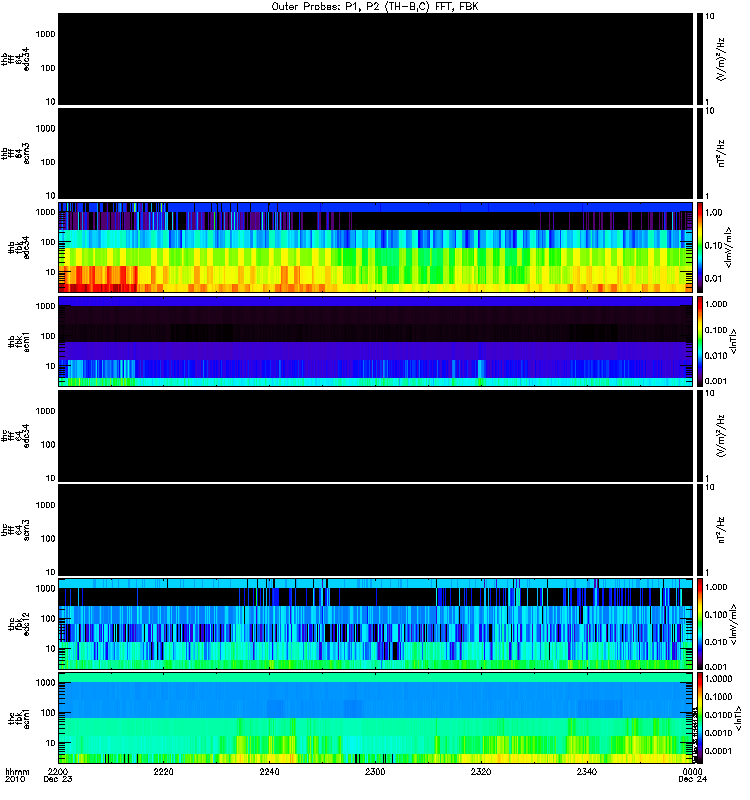Viewport: 750px width, 800px height.
Task: Click the "Dec 23" date label
Action: [58, 779]
